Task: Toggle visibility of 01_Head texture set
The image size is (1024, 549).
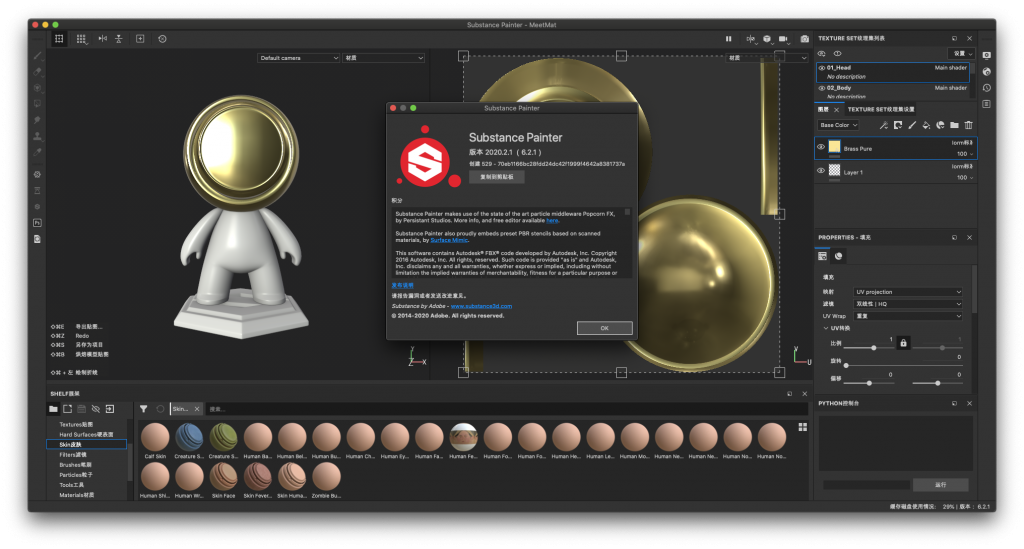Action: pos(822,68)
